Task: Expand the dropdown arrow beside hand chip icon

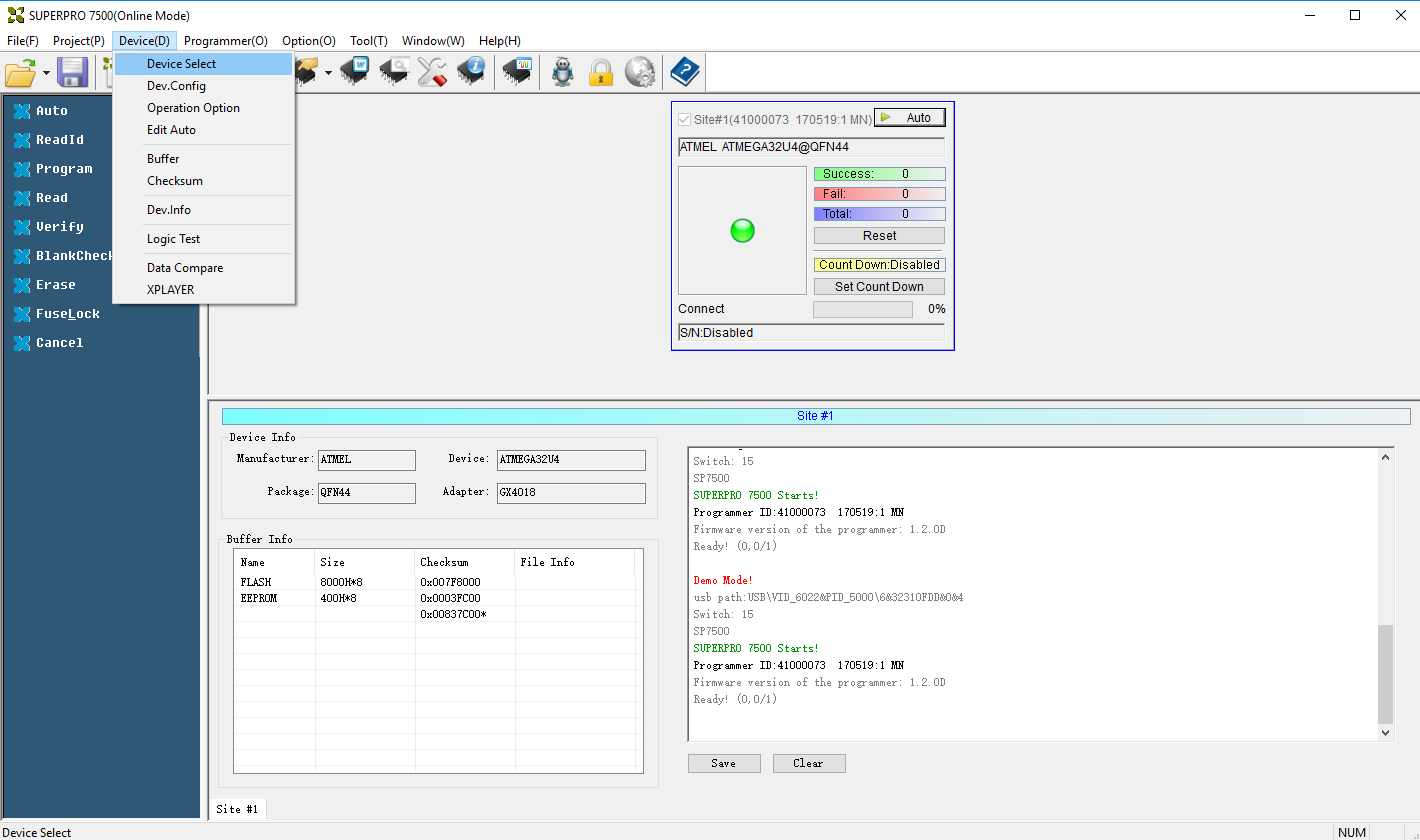Action: [x=328, y=73]
